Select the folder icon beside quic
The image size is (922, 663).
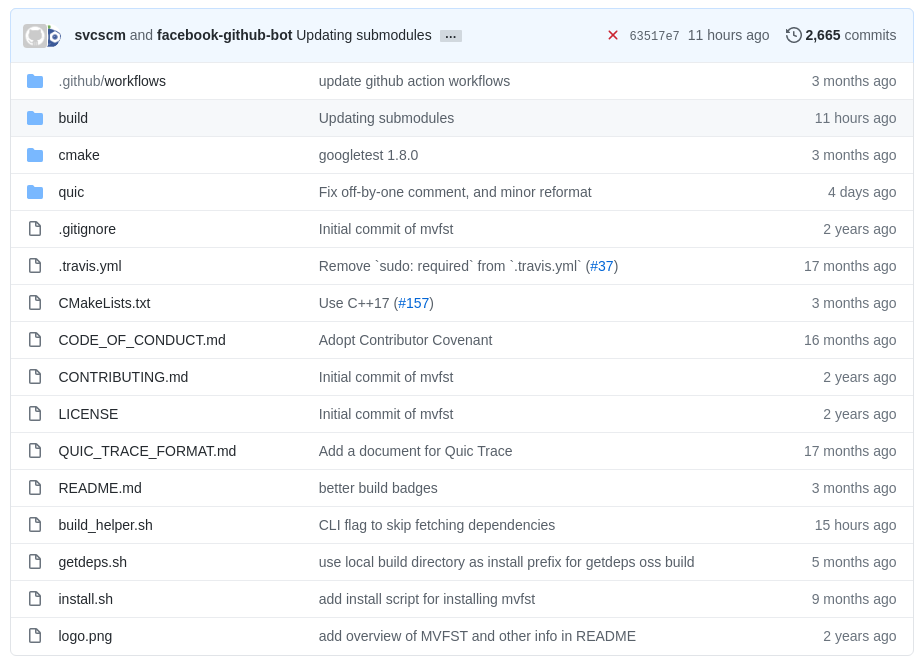click(x=35, y=191)
